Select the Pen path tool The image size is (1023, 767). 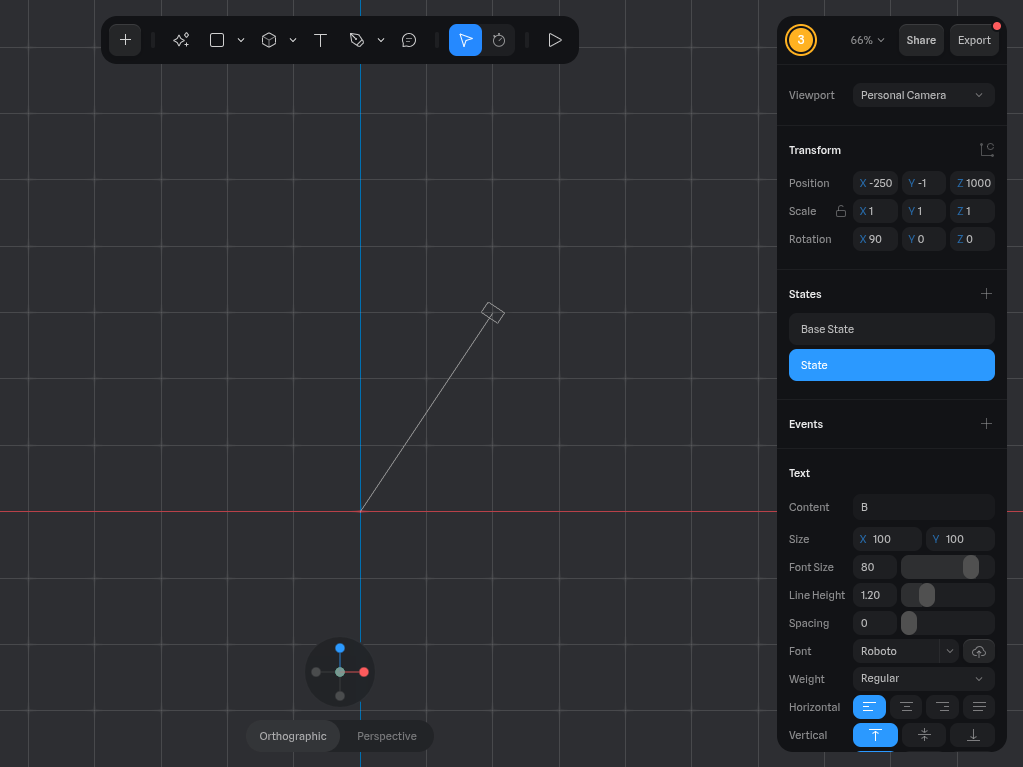click(x=357, y=40)
